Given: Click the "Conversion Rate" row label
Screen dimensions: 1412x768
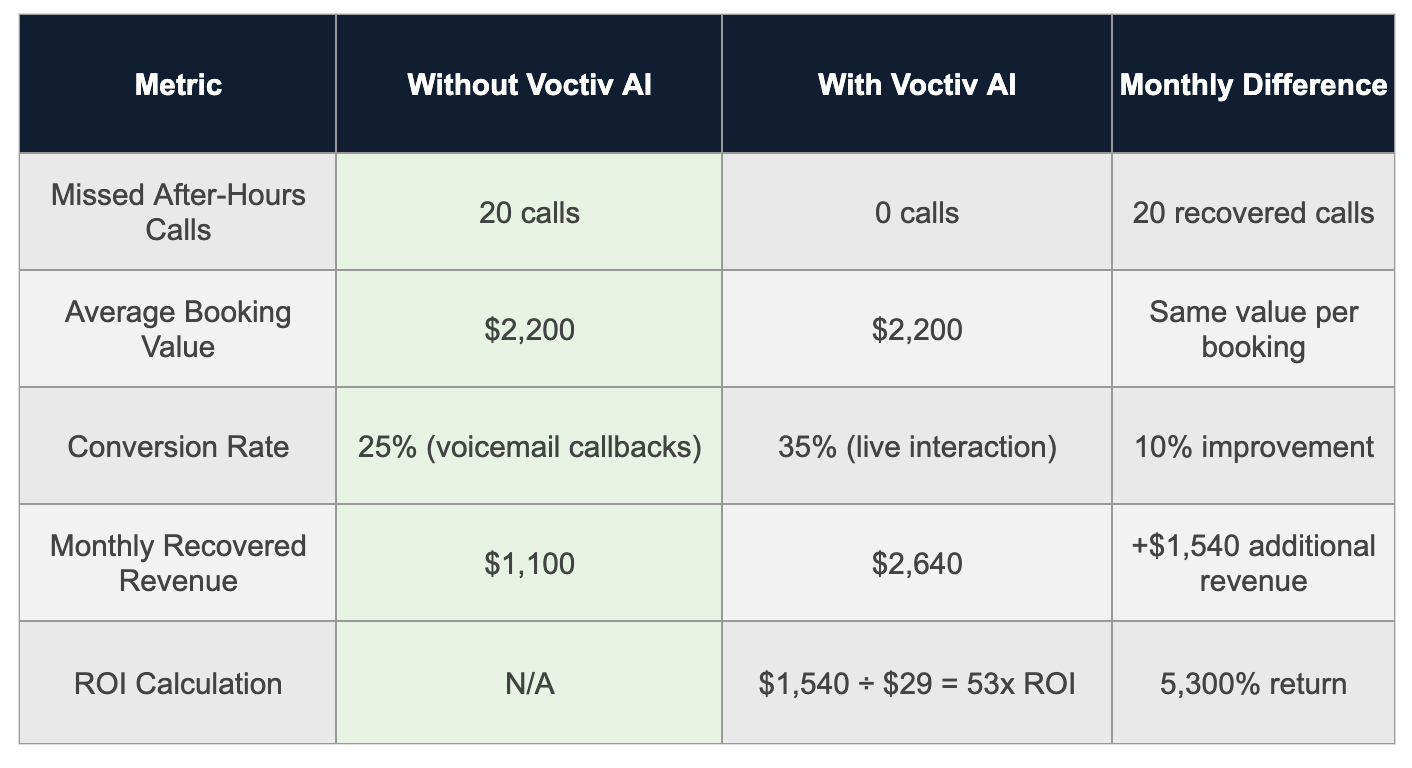Looking at the screenshot, I should (178, 446).
